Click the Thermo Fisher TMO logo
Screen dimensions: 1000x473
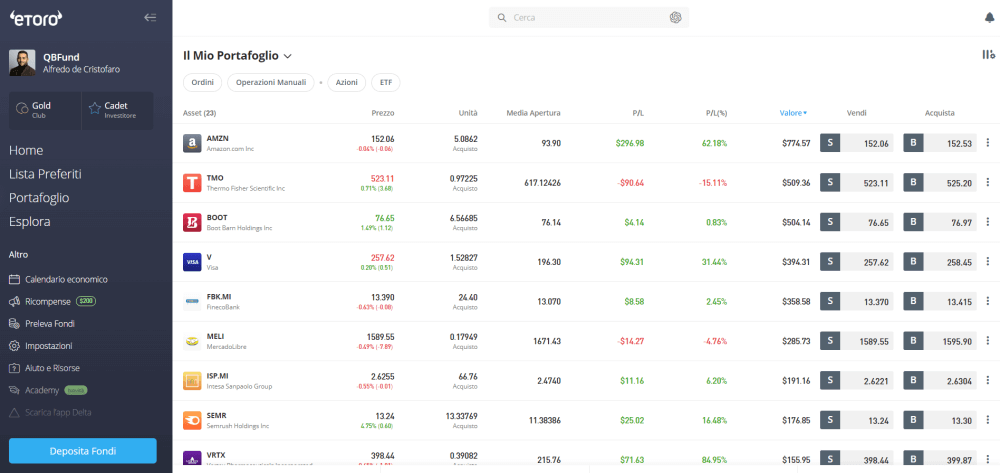(192, 183)
